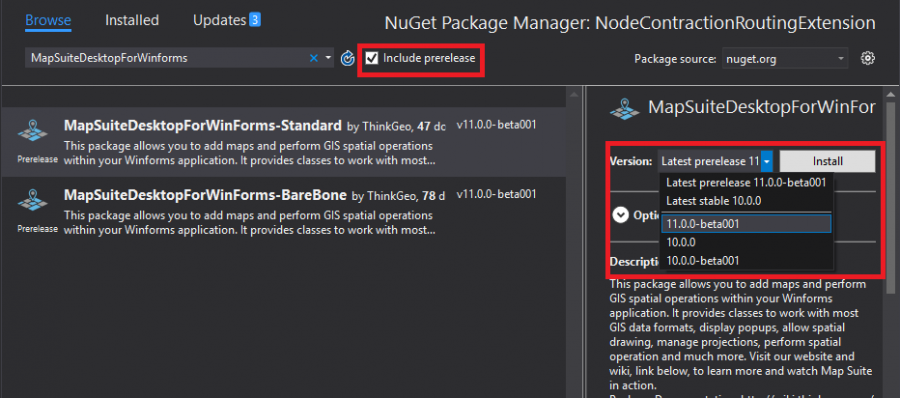Choose Latest prerelease 11.0.0-beta001 option

point(746,183)
